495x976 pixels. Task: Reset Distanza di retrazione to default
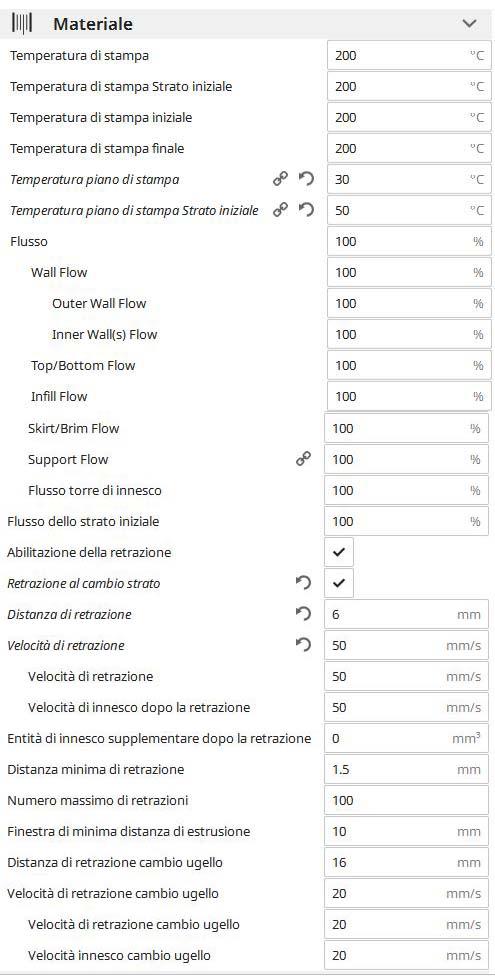coord(303,614)
